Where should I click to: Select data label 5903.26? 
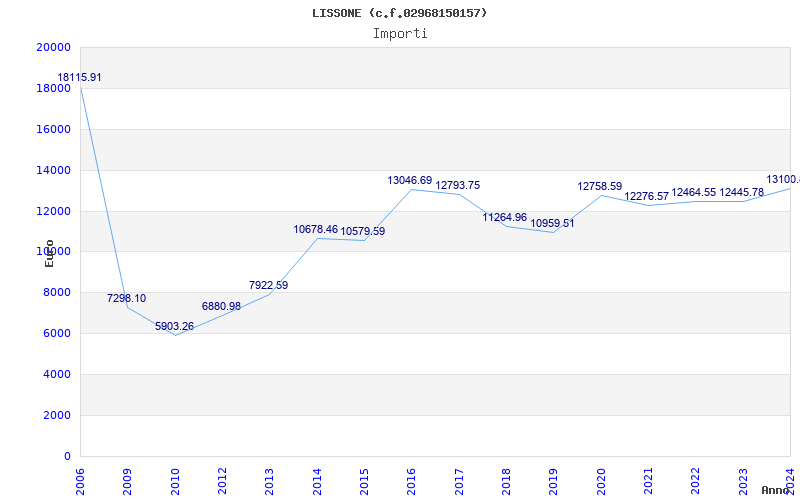pyautogui.click(x=174, y=327)
